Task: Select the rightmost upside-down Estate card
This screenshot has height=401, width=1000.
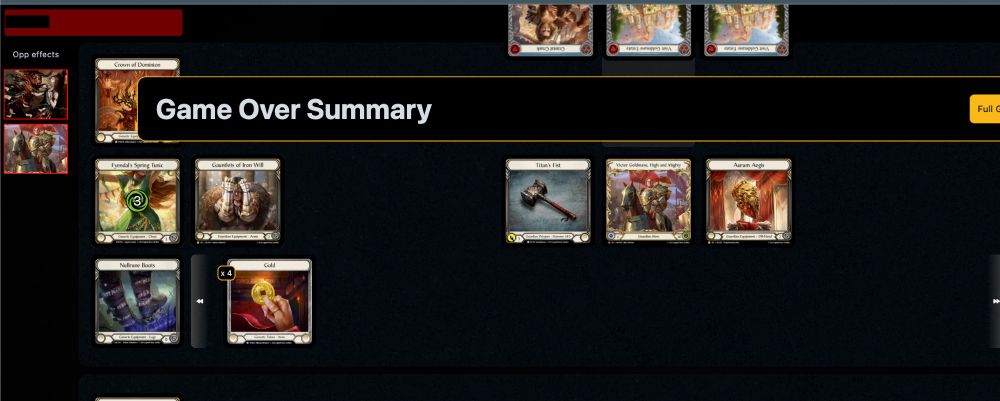Action: [x=746, y=31]
